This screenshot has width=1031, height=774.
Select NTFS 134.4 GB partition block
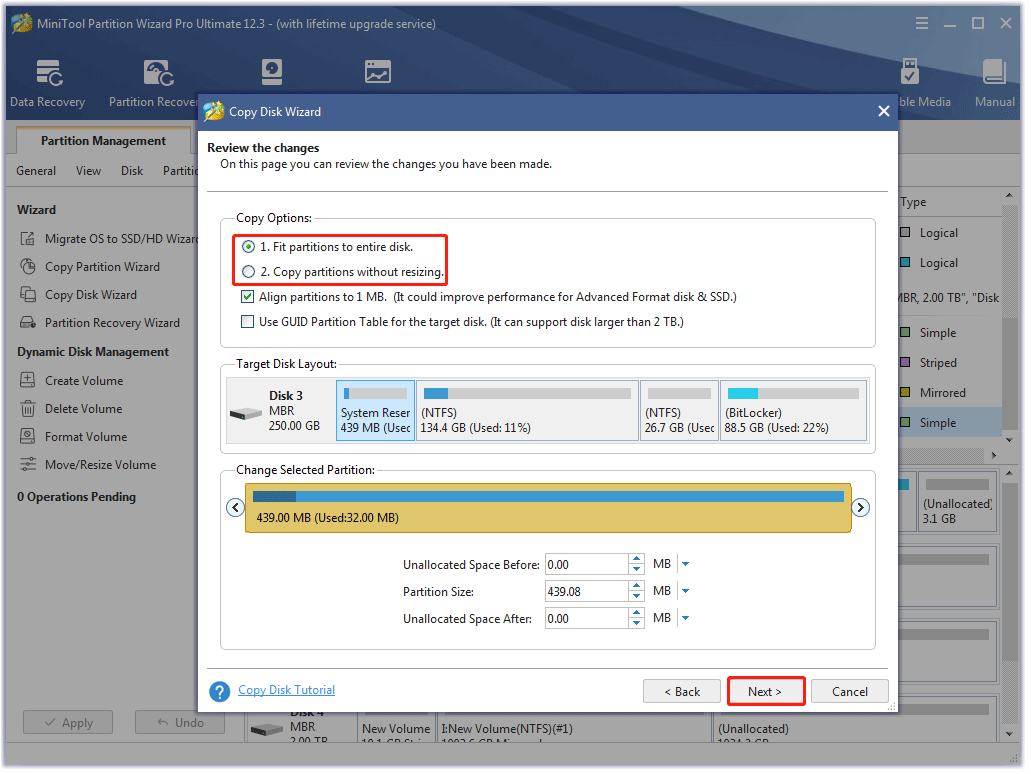point(527,410)
